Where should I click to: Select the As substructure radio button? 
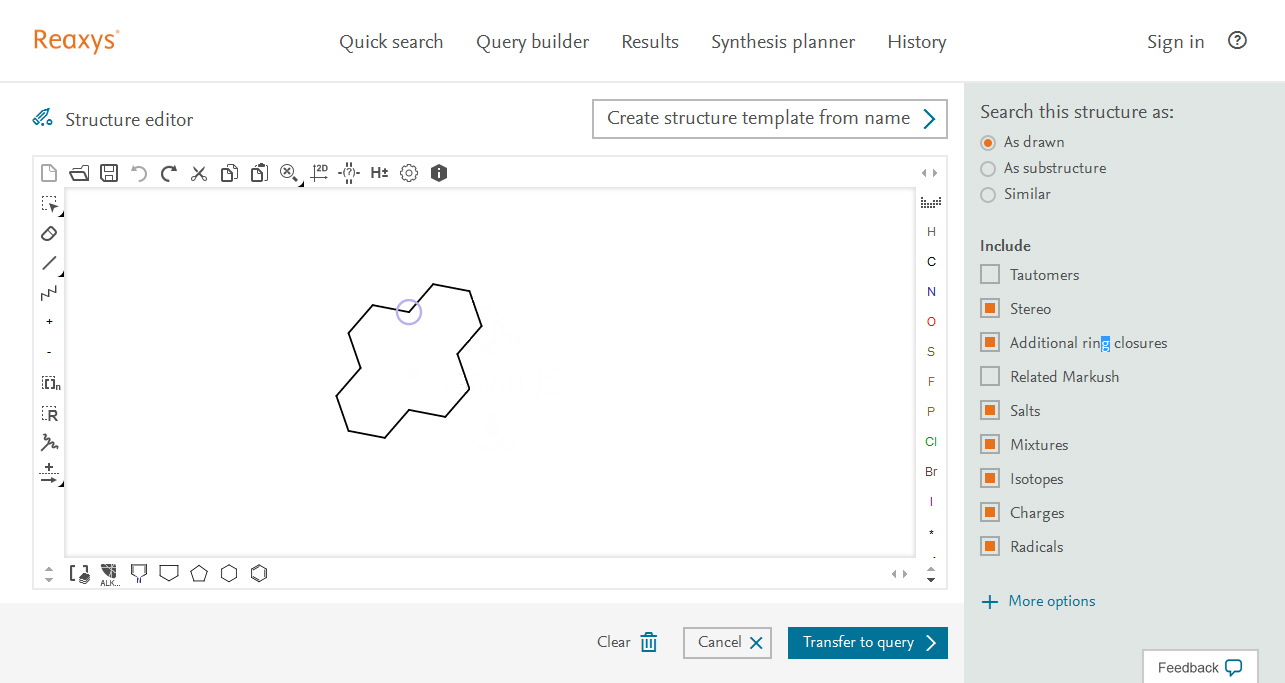(x=988, y=169)
